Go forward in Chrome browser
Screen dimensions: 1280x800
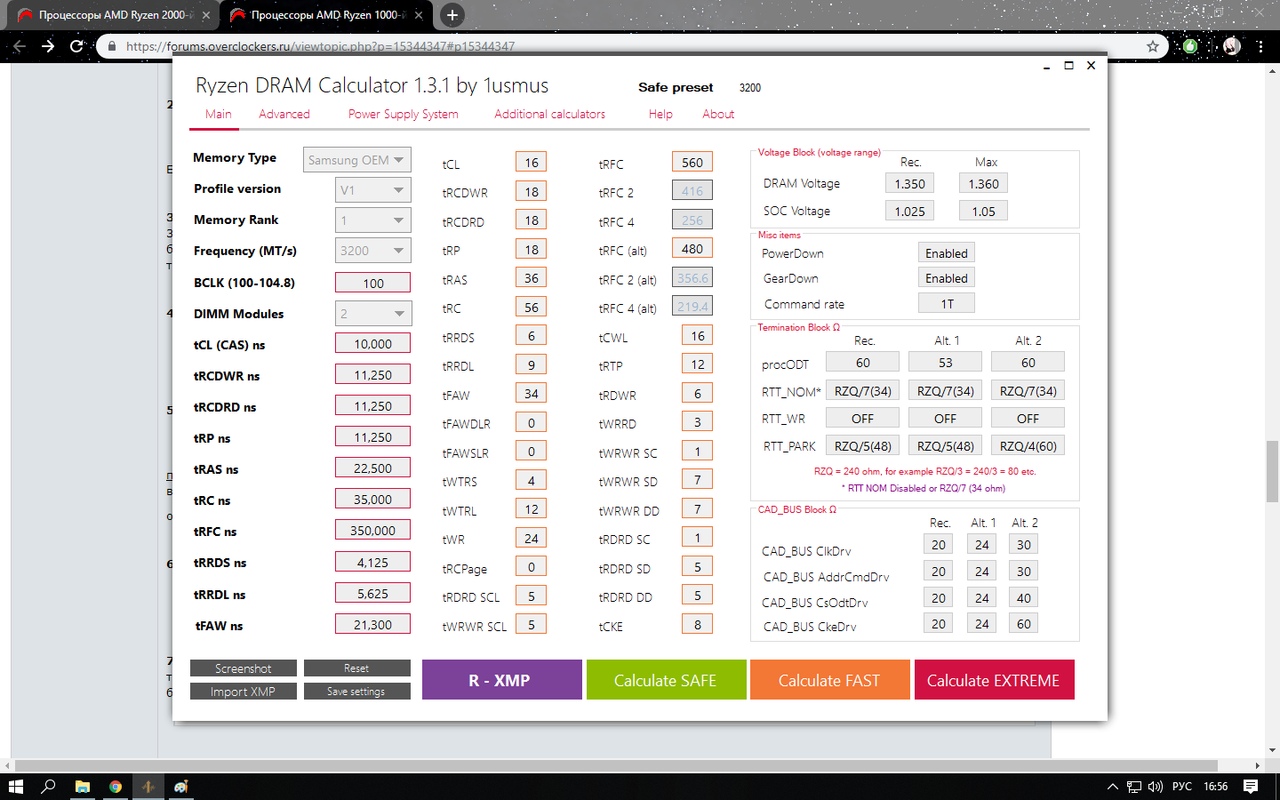(x=48, y=46)
